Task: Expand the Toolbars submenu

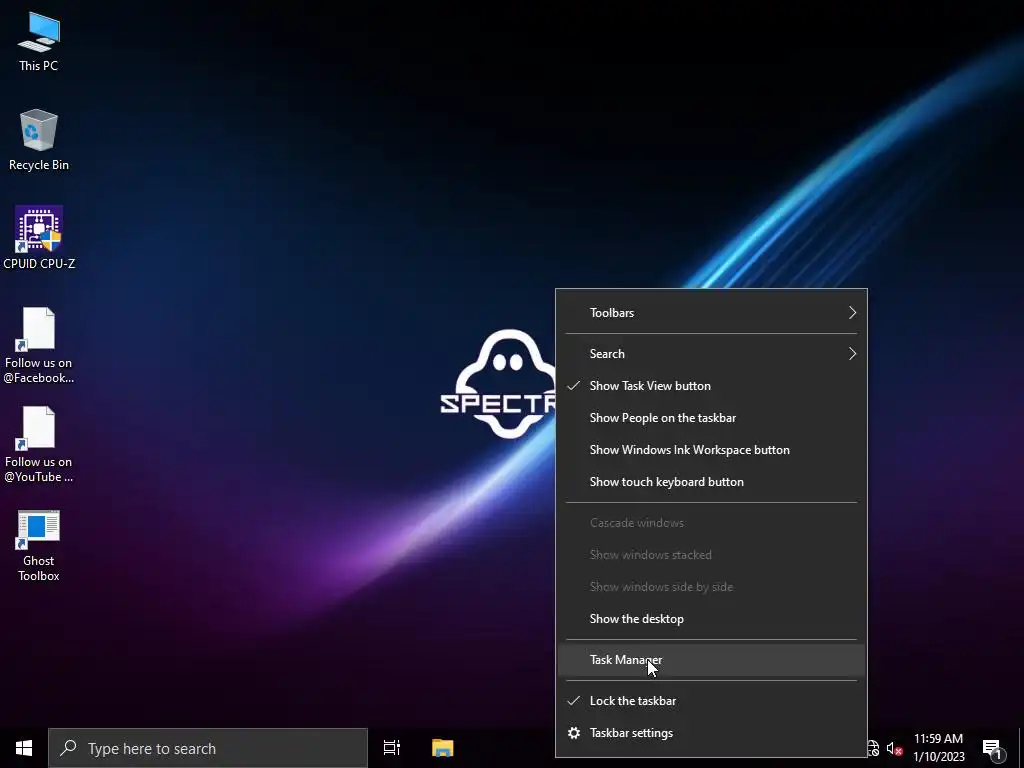Action: (x=711, y=313)
